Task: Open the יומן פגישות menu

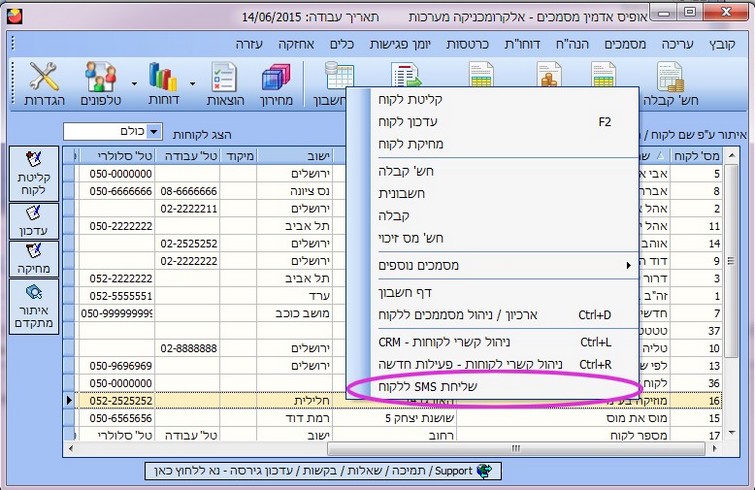Action: click(400, 44)
